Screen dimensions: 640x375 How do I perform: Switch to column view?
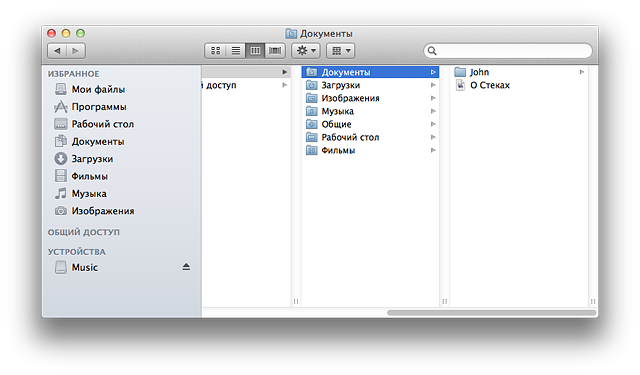coord(255,51)
